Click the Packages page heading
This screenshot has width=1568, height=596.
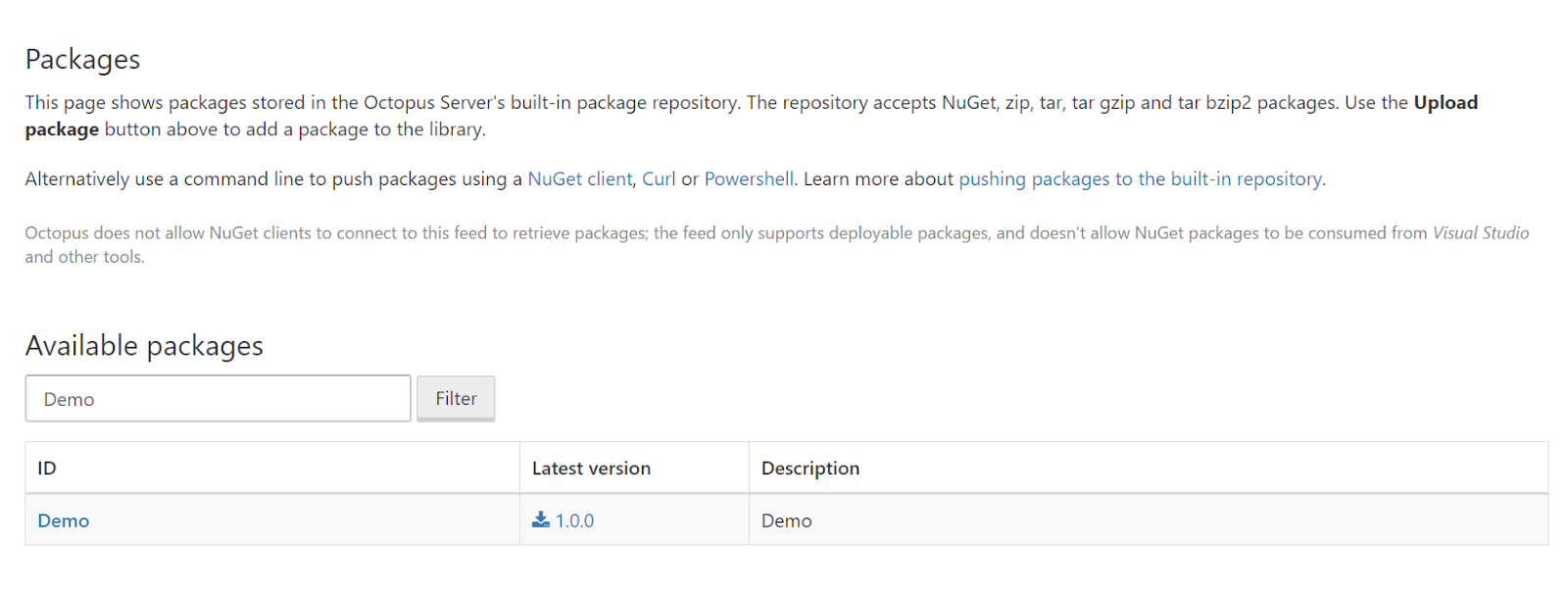[x=83, y=60]
